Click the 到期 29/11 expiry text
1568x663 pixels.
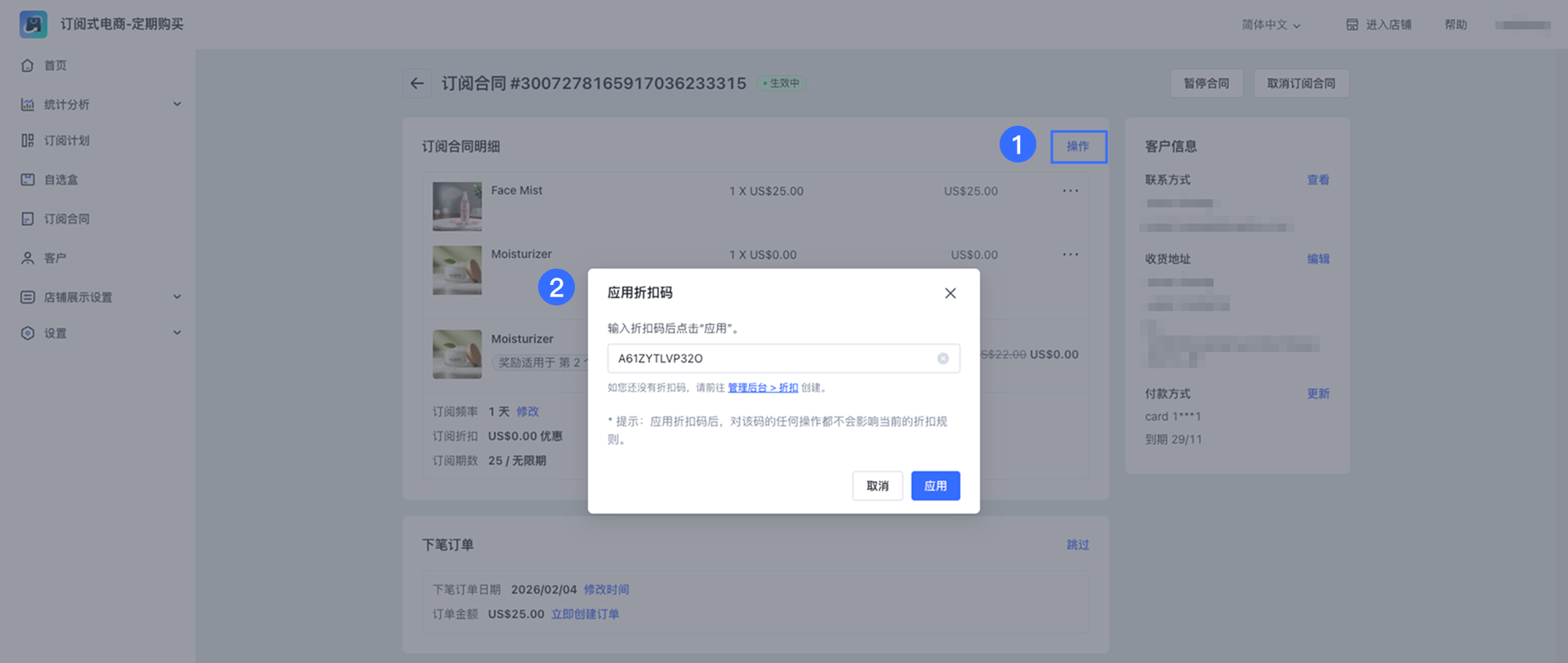point(1174,439)
